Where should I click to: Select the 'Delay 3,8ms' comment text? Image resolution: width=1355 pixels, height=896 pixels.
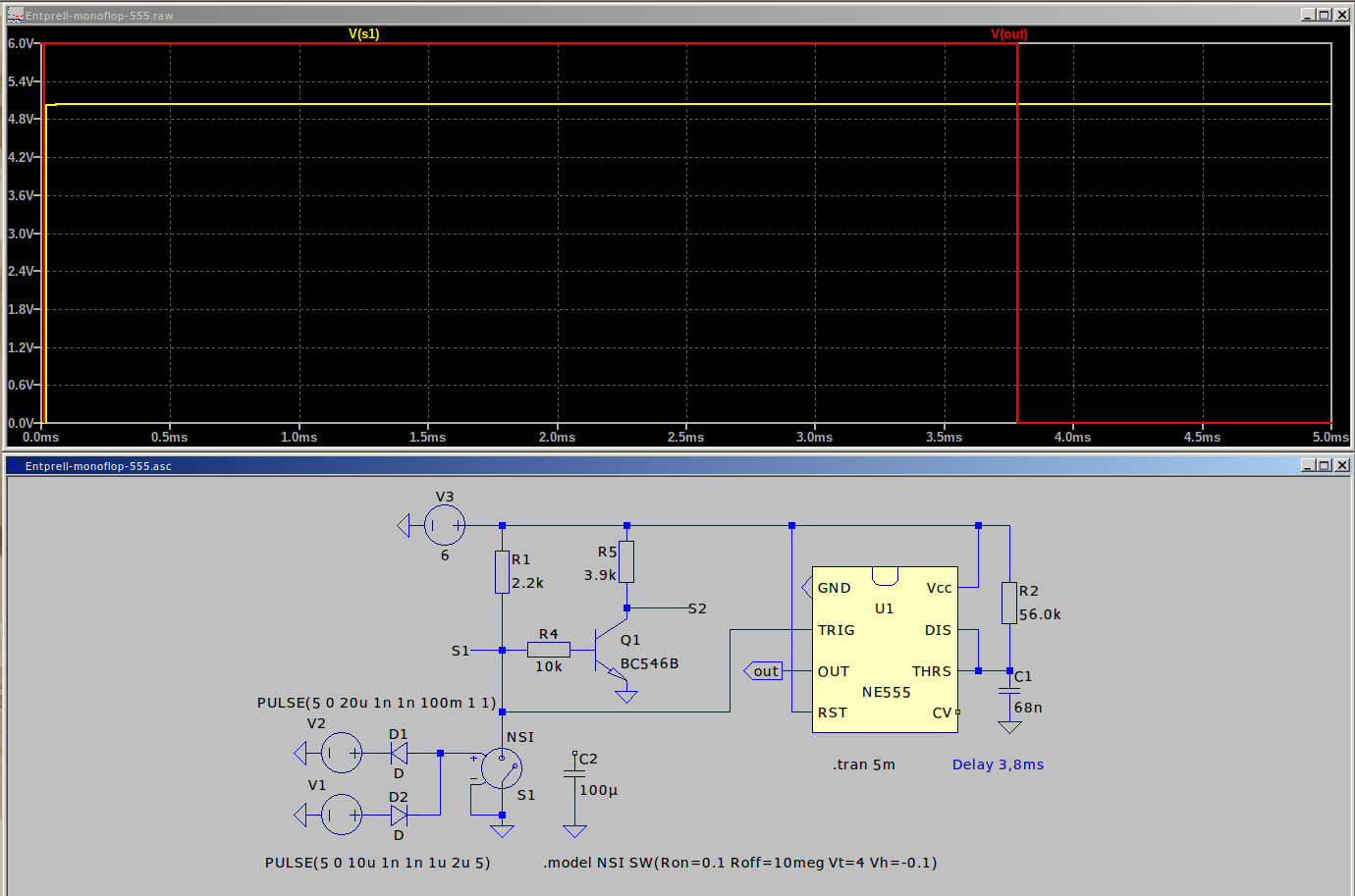pos(998,764)
